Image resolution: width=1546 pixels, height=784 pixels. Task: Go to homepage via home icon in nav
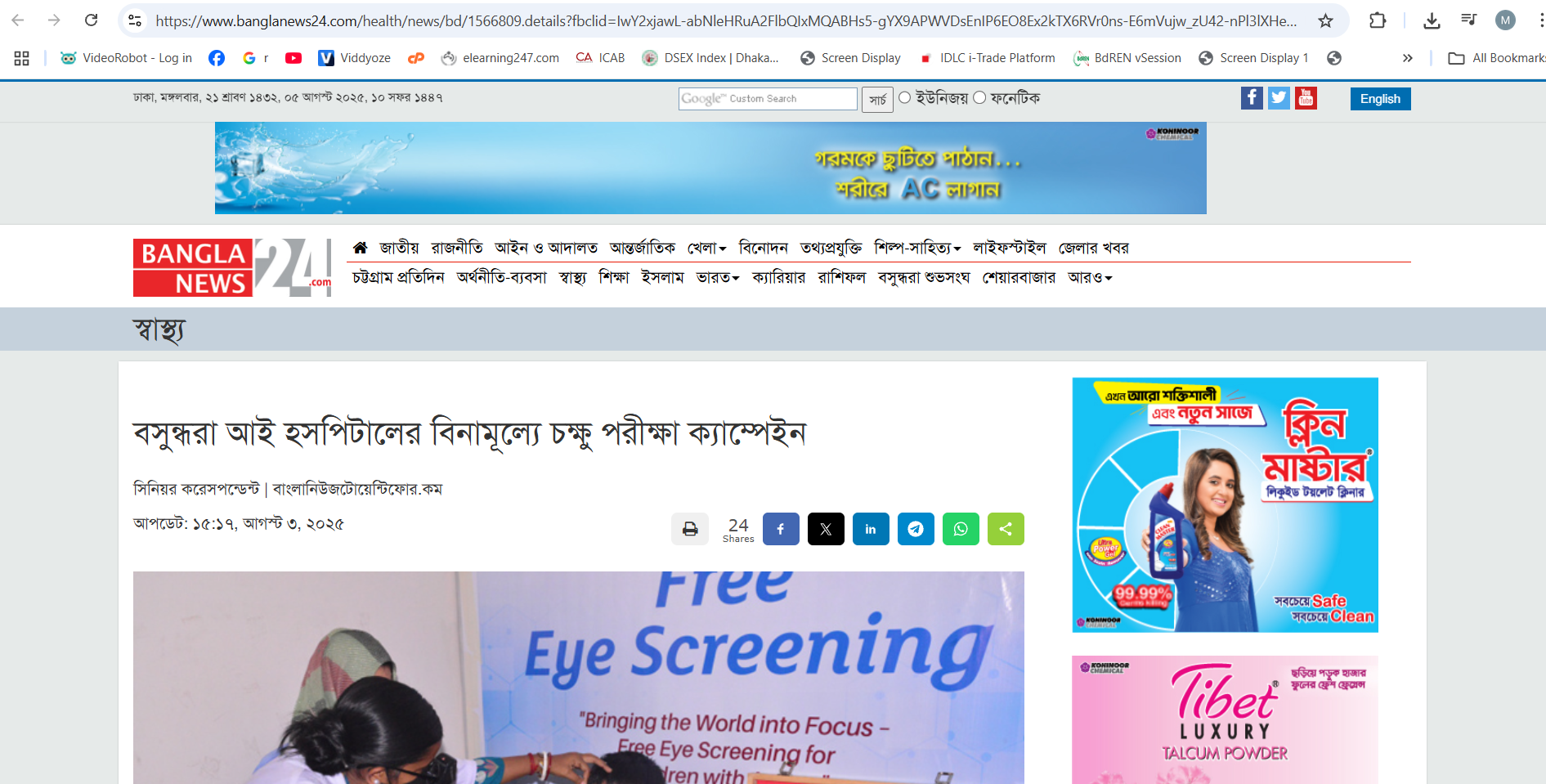360,248
